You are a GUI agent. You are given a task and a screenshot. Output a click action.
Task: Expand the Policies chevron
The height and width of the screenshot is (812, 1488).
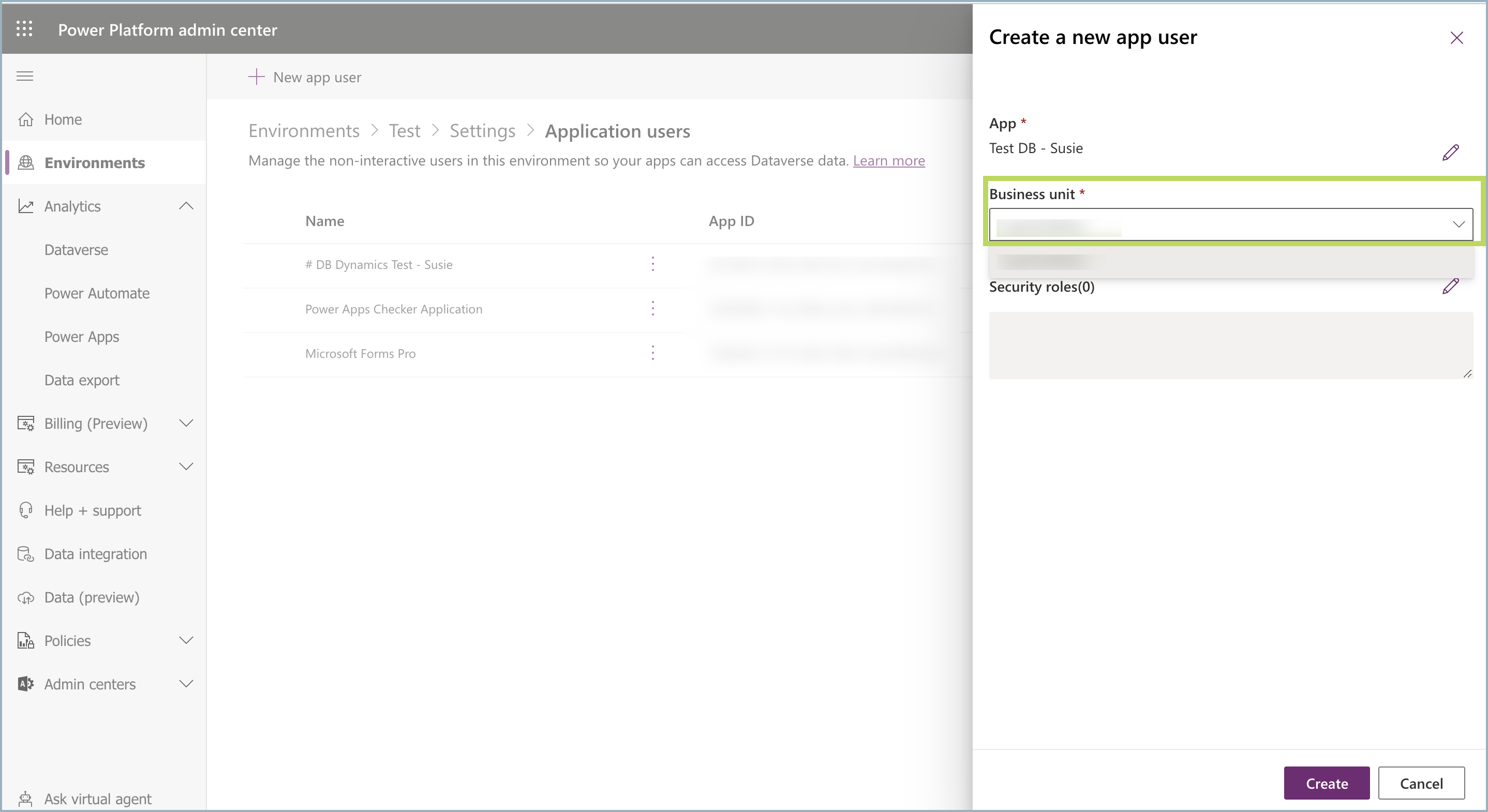click(x=186, y=640)
